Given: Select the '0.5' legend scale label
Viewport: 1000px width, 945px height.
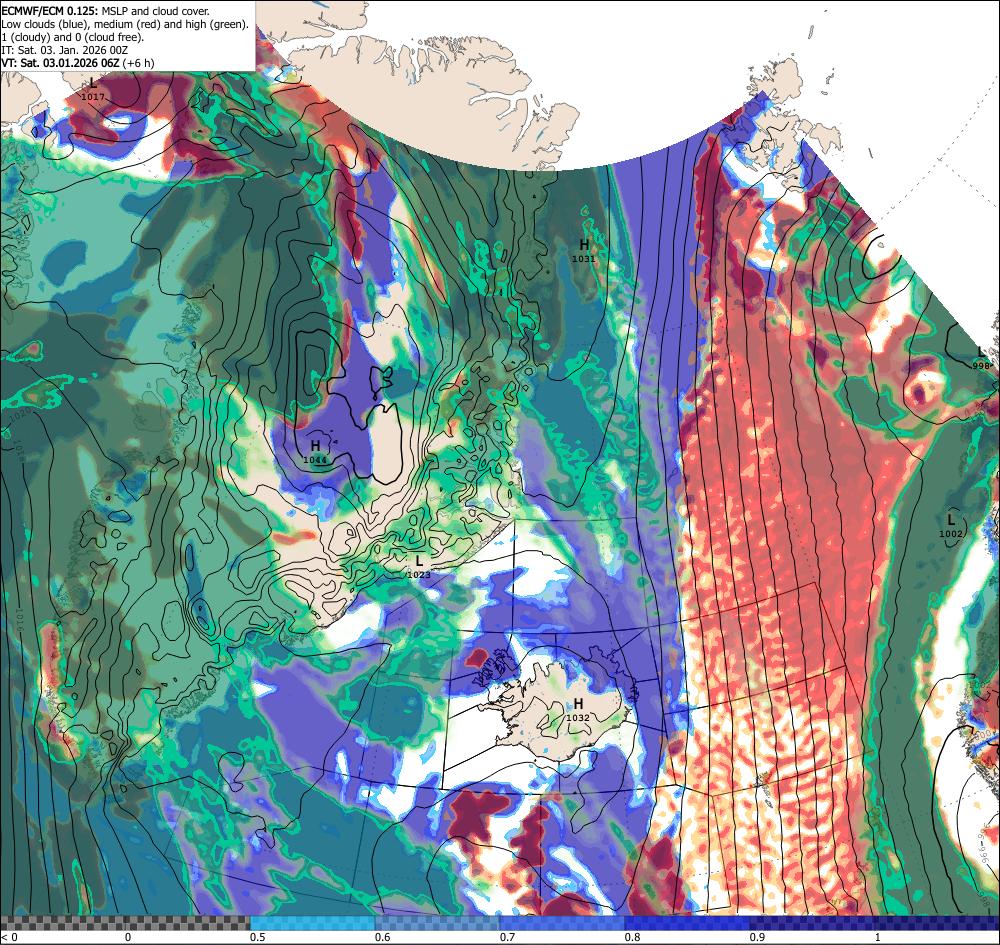Looking at the screenshot, I should point(258,937).
